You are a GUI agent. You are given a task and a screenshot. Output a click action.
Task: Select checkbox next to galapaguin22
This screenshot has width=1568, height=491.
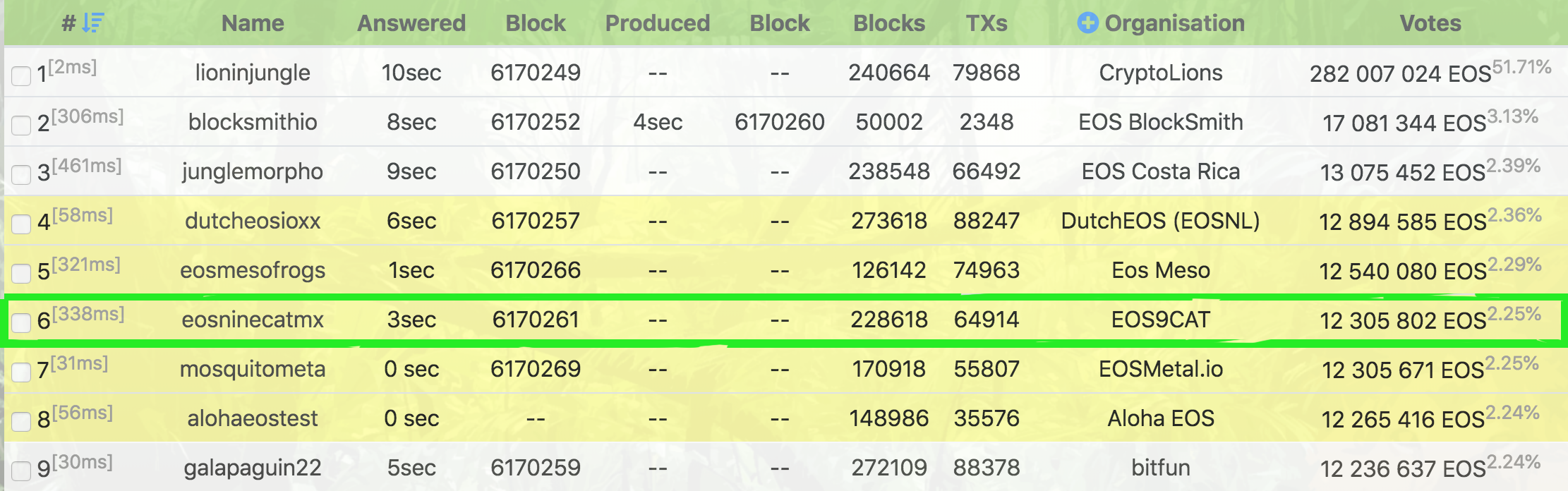[21, 471]
